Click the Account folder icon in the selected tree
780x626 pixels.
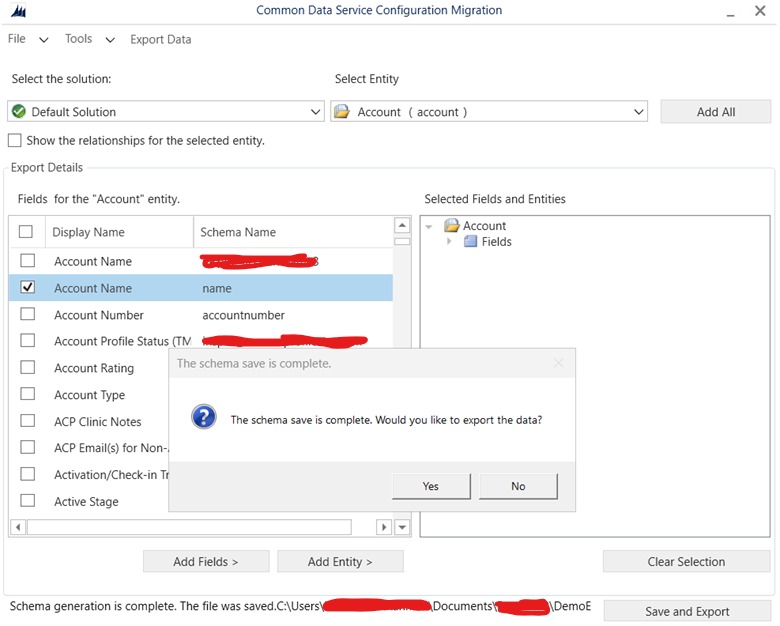point(451,225)
